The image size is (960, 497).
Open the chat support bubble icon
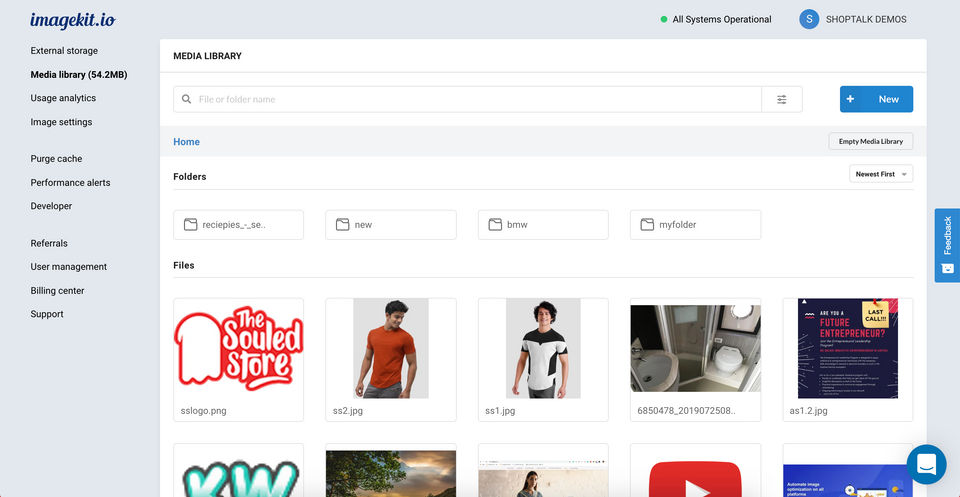tap(926, 465)
